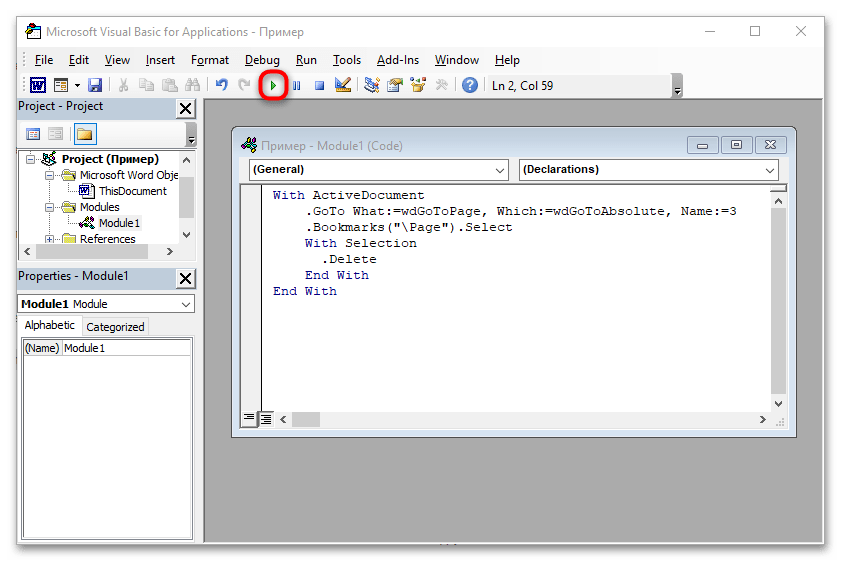Viewport: 841px width, 561px height.
Task: Open the (Declarations) procedure dropdown
Action: pyautogui.click(x=648, y=170)
